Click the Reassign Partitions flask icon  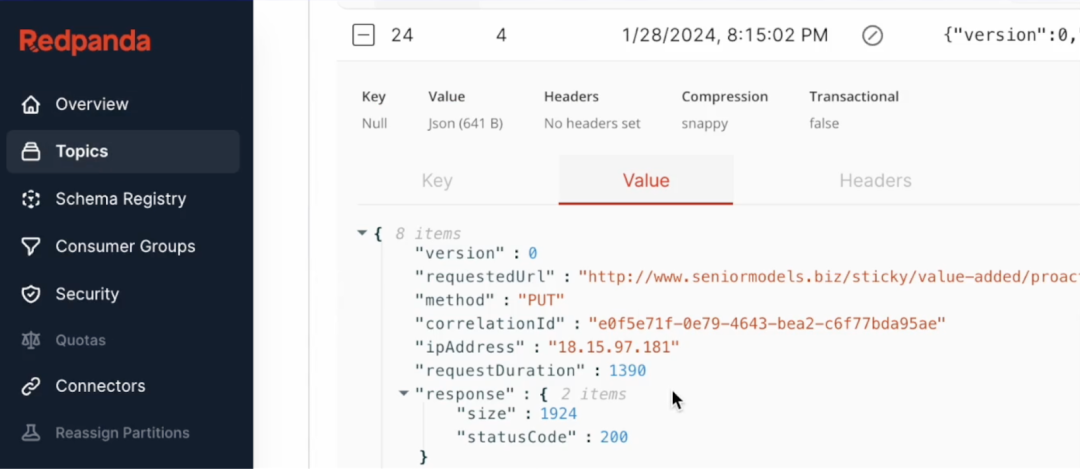pos(31,433)
